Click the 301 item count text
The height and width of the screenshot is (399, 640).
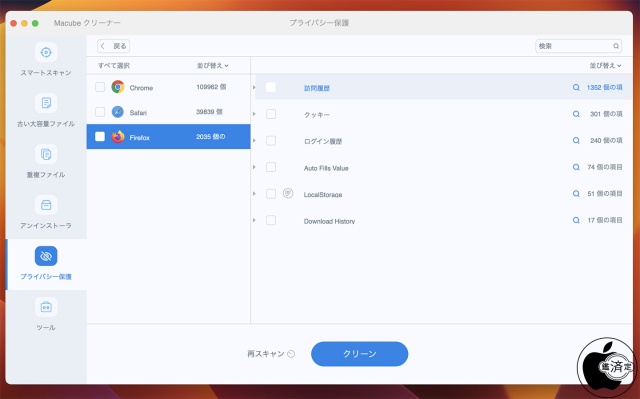606,114
